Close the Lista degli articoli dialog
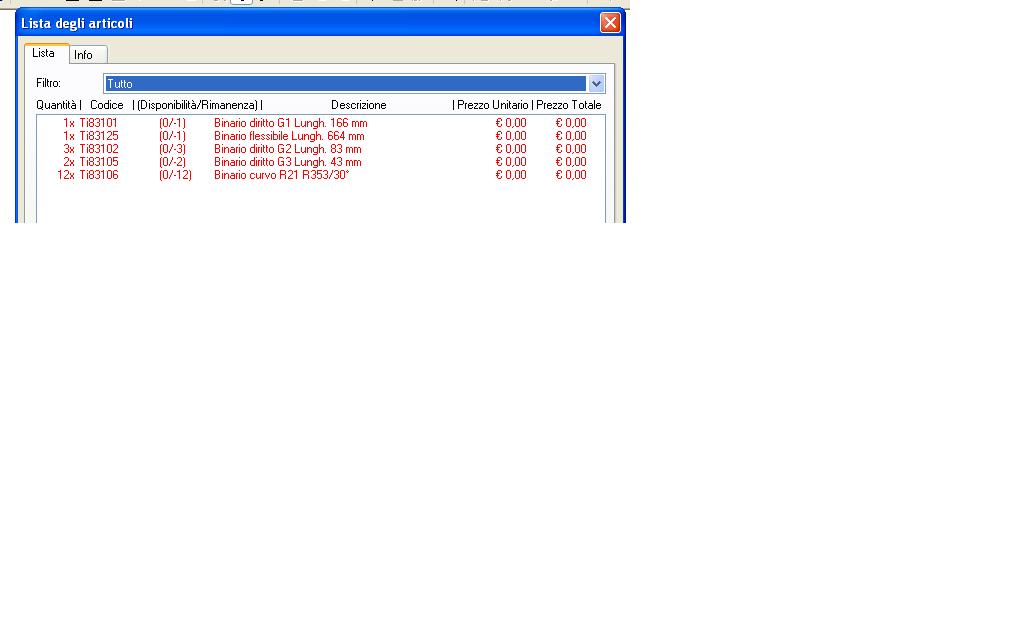This screenshot has height=636, width=1012. coord(610,23)
